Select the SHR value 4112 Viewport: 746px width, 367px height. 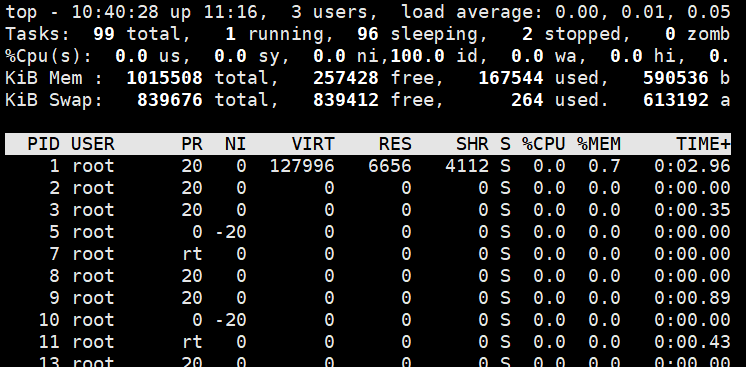coord(467,166)
